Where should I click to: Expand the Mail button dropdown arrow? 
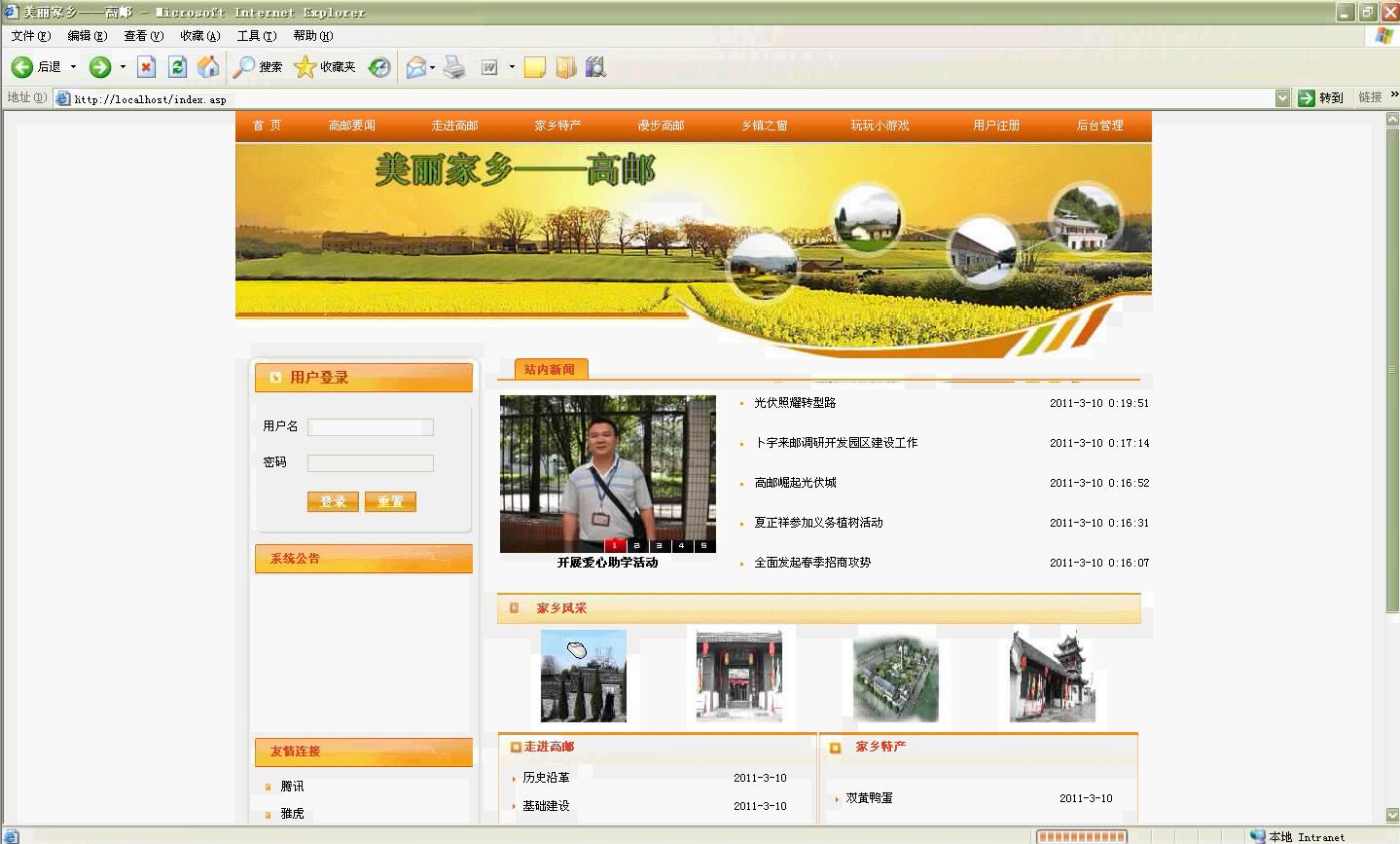[x=433, y=67]
